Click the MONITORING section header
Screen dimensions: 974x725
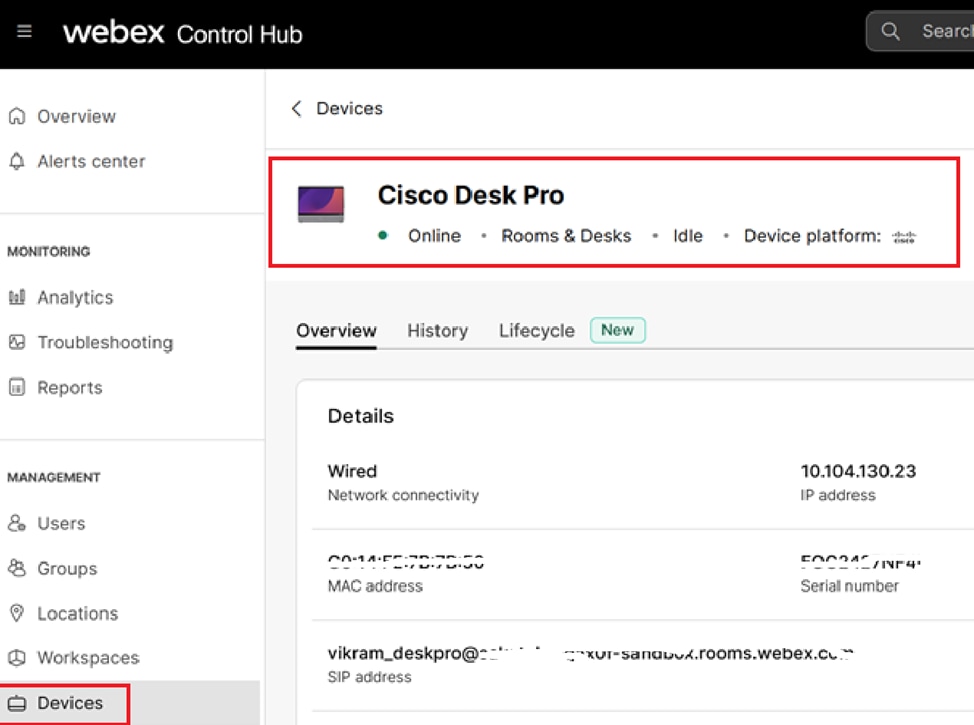pyautogui.click(x=48, y=252)
